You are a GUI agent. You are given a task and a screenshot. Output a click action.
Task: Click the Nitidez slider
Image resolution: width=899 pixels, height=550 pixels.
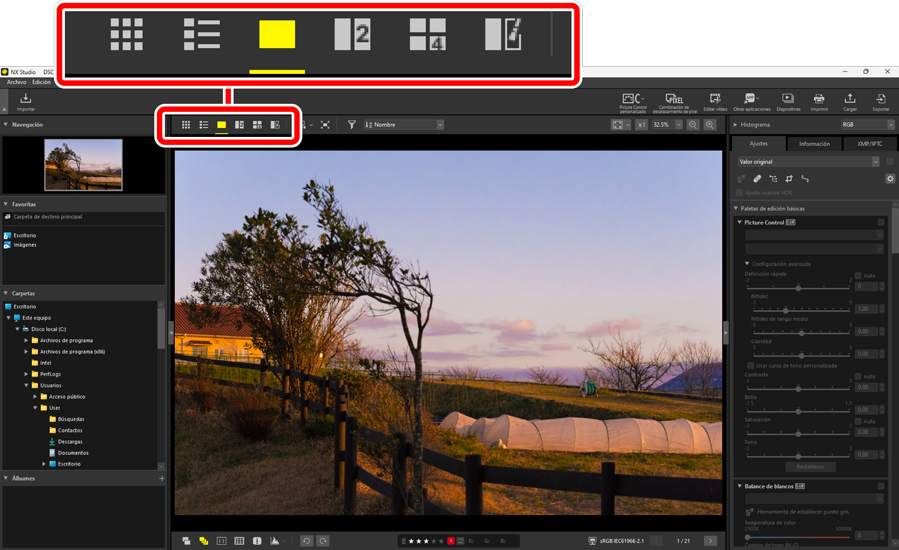click(798, 309)
